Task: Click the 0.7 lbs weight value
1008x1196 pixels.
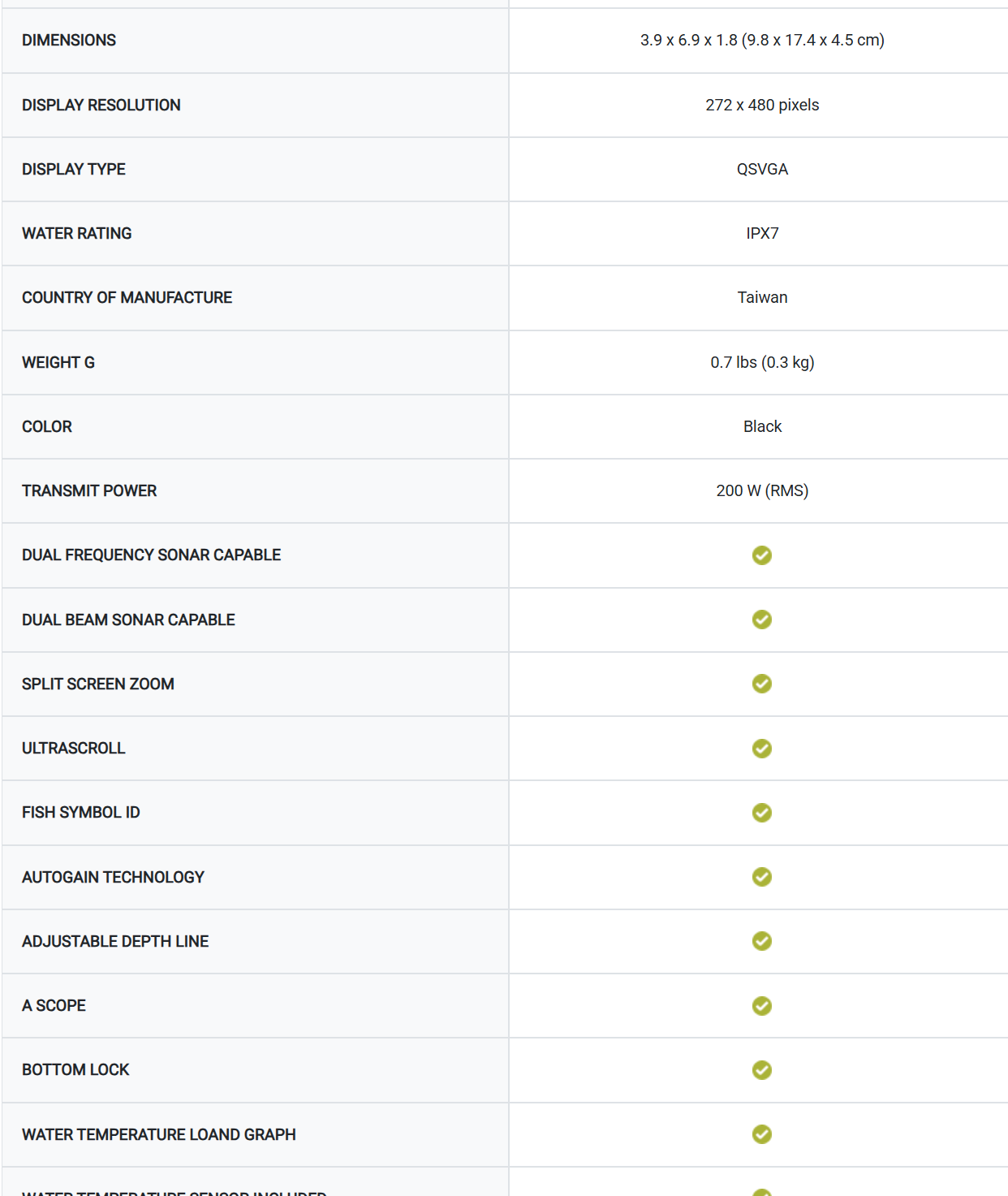Action: tap(761, 362)
